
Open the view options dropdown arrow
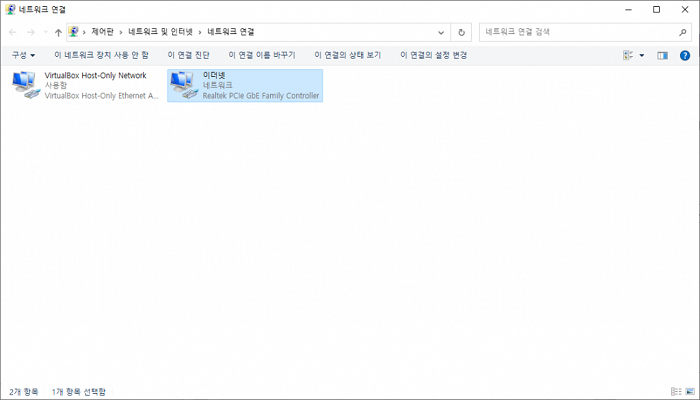(x=642, y=55)
